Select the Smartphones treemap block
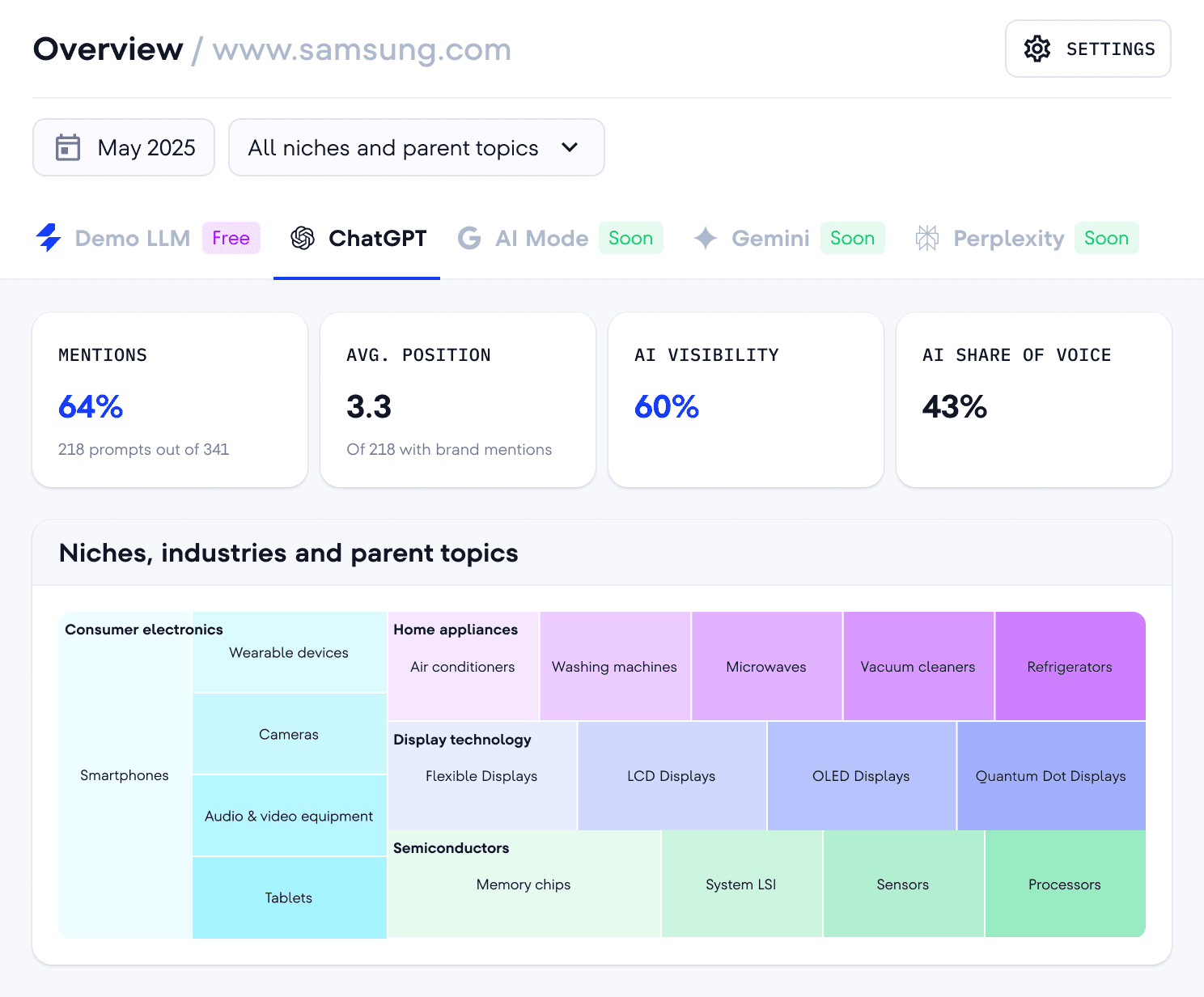Screen dimensions: 1204x997 [125, 775]
